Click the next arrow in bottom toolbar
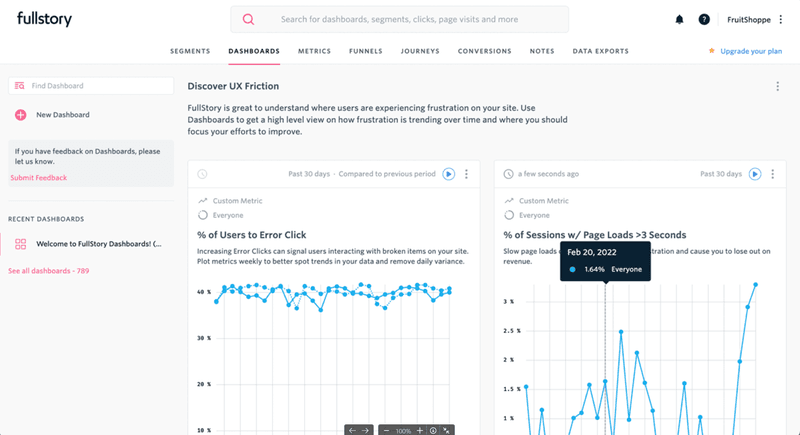Viewport: 800px width, 435px height. (365, 430)
